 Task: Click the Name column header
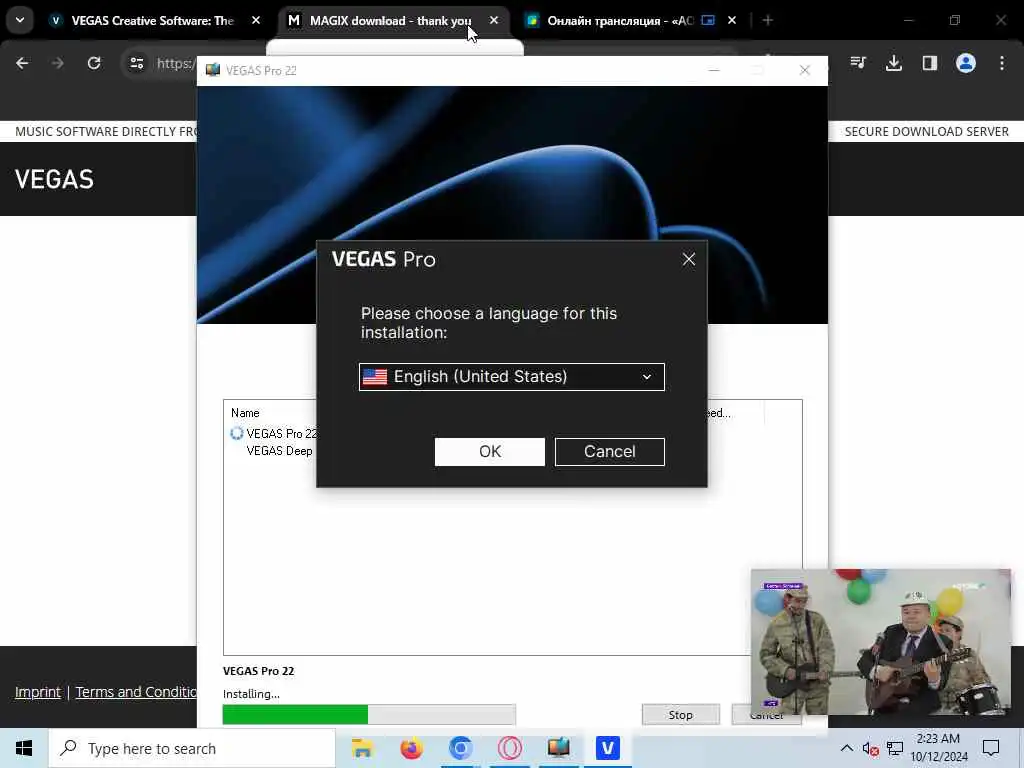245,413
